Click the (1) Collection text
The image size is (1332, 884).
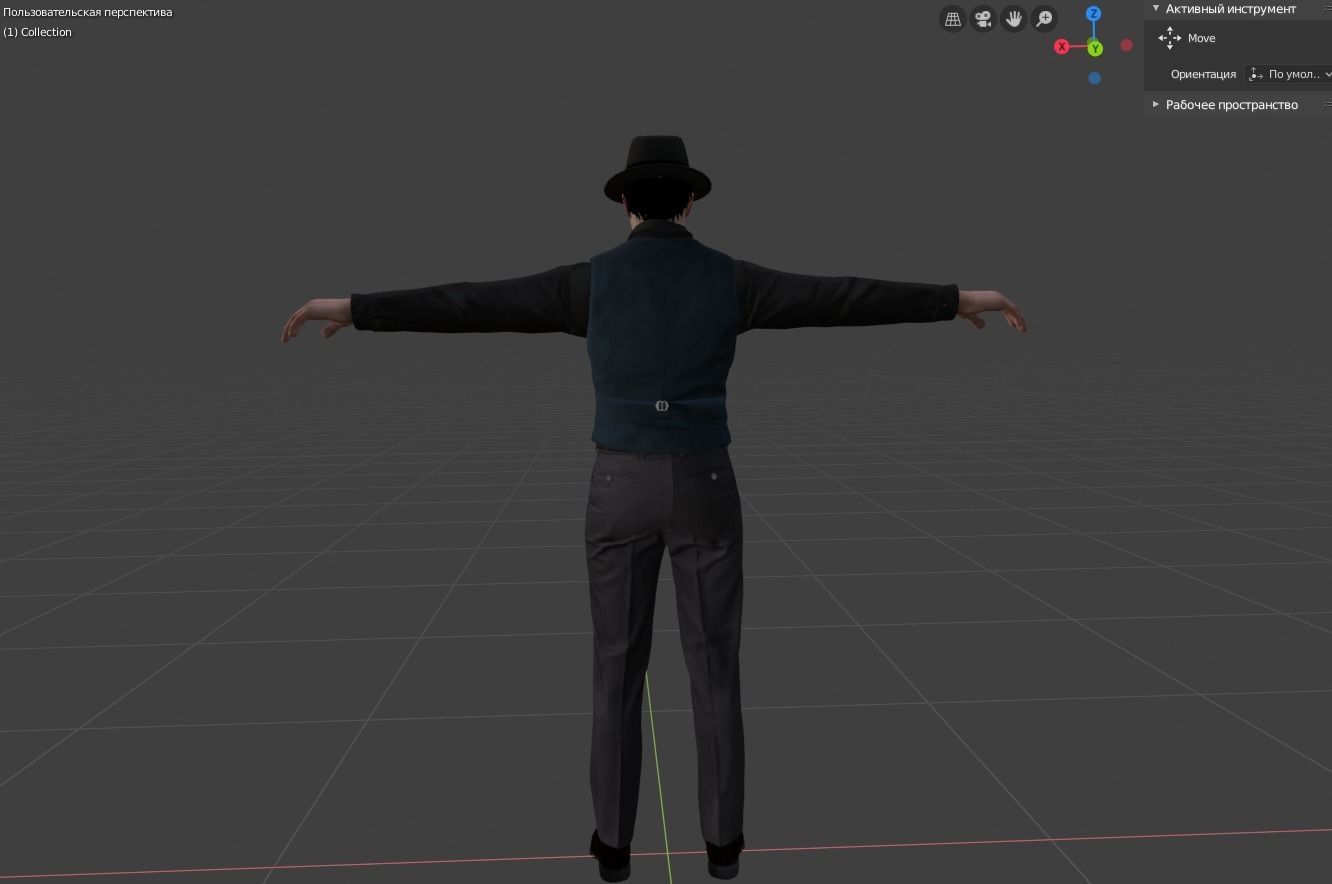(37, 32)
